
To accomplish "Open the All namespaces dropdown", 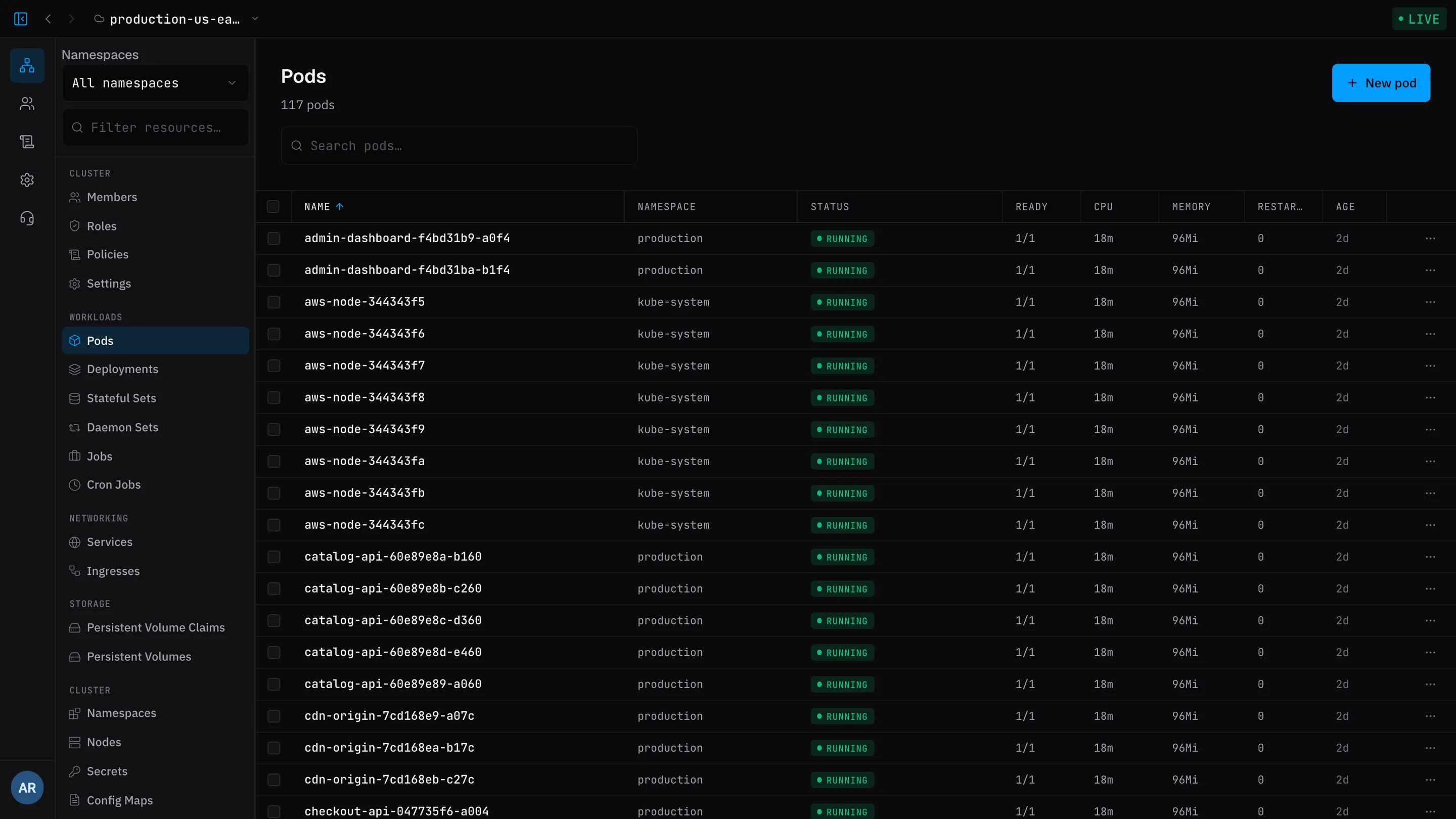I will click(155, 83).
